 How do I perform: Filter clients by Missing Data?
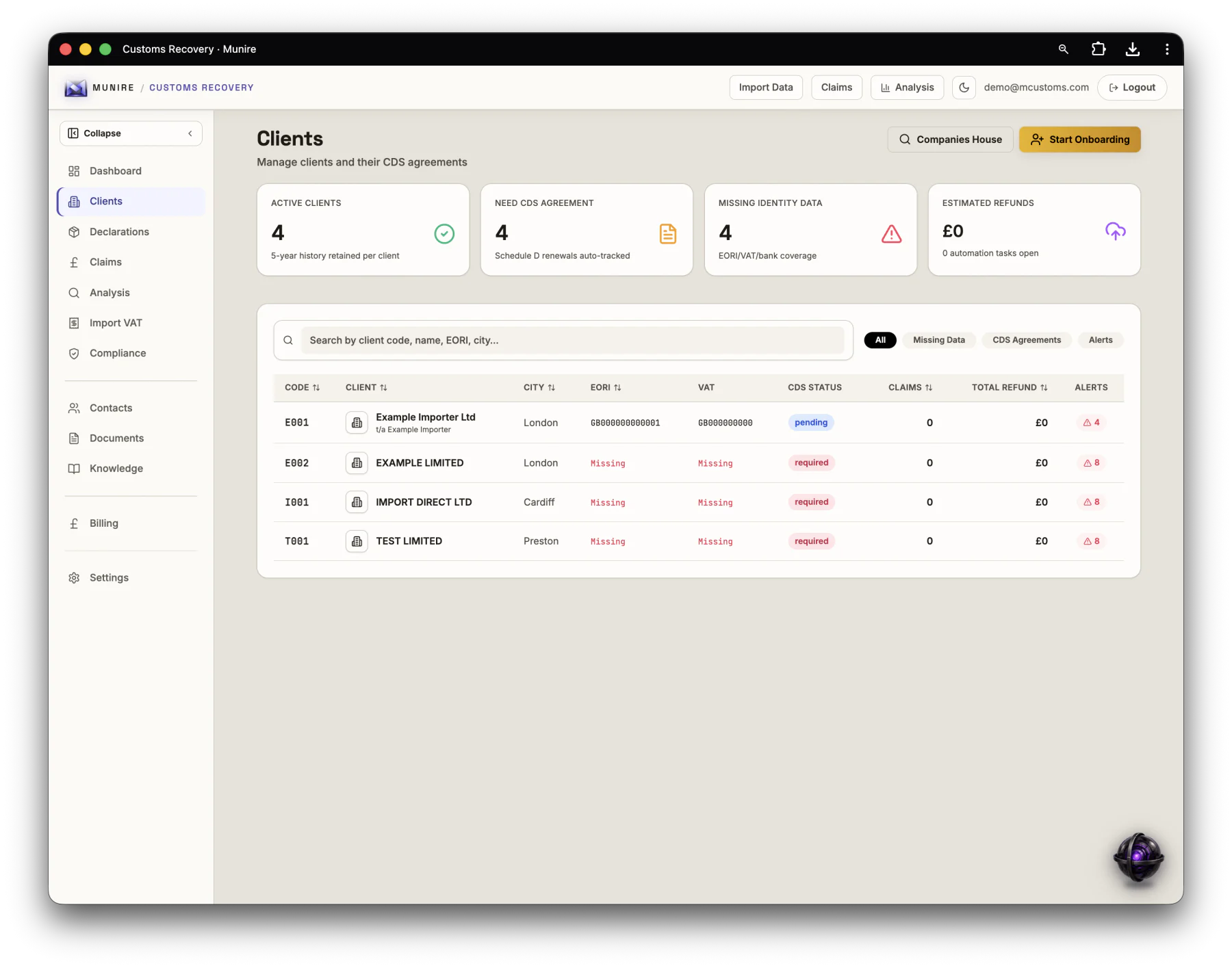click(x=938, y=340)
